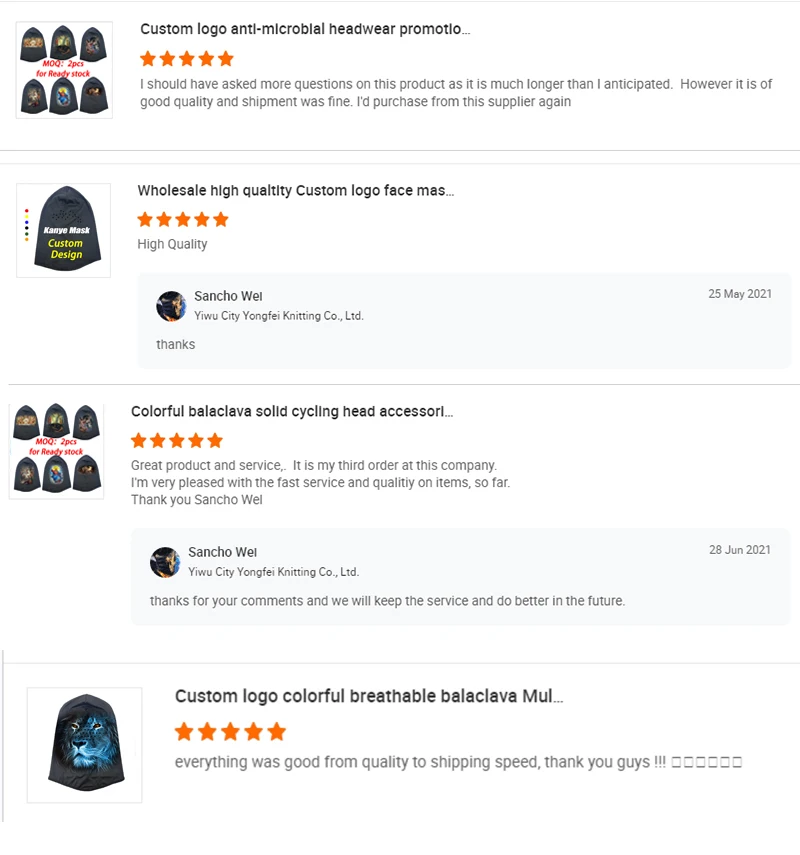This screenshot has width=800, height=855.
Task: Click Yiwu City Yongfei Knitting Co. in the 25 May reply
Action: pos(278,316)
